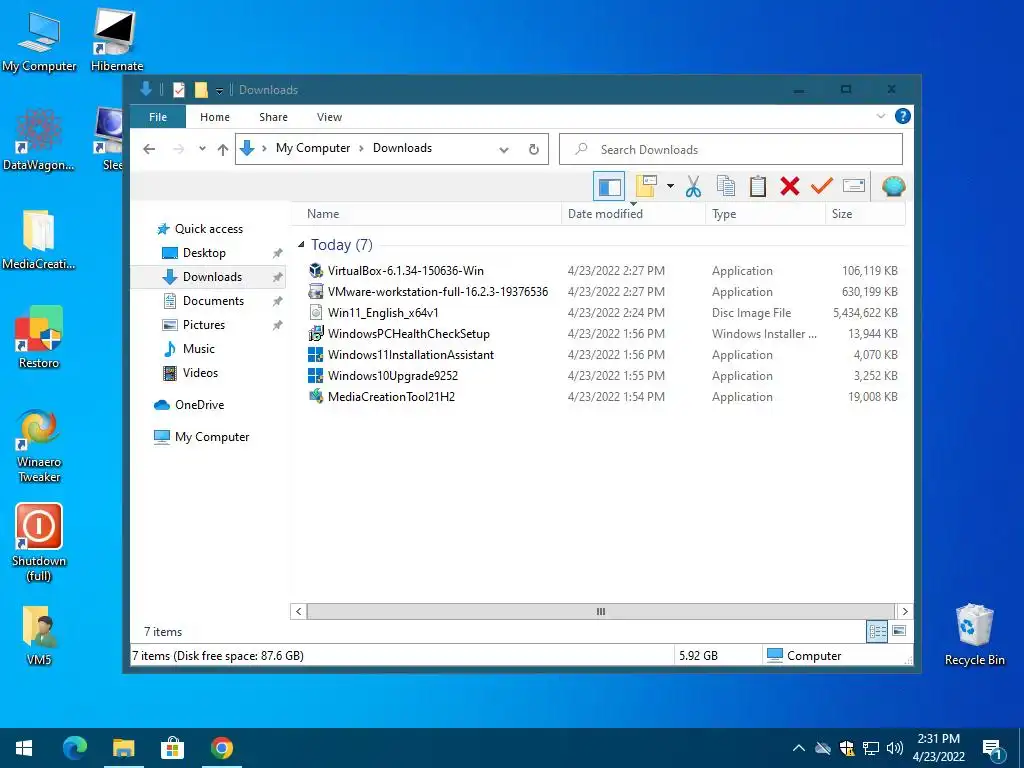1024x768 pixels.
Task: Switch to Large icons view icon
Action: click(899, 631)
